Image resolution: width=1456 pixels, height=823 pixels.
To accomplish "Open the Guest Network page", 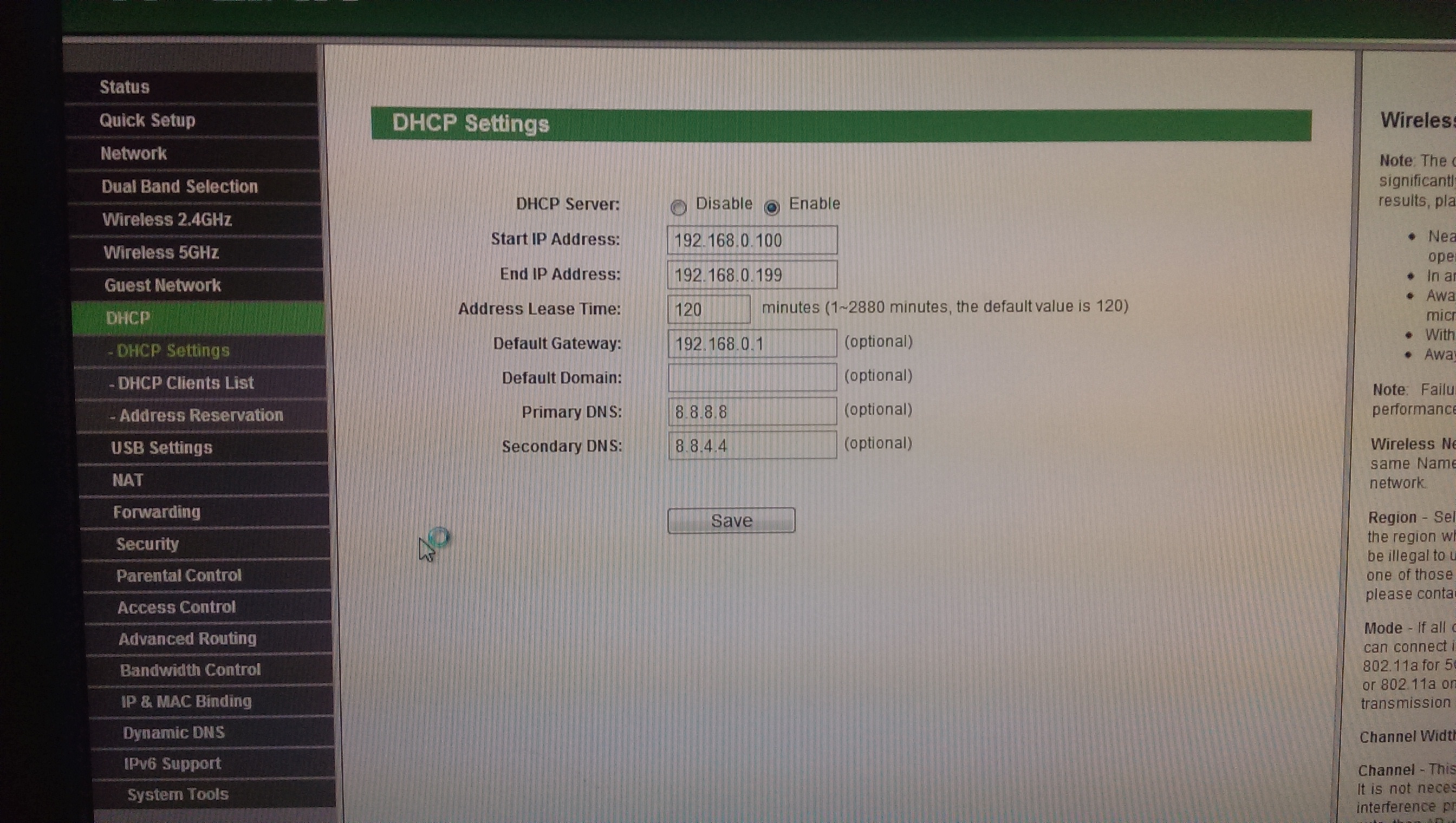I will point(162,285).
